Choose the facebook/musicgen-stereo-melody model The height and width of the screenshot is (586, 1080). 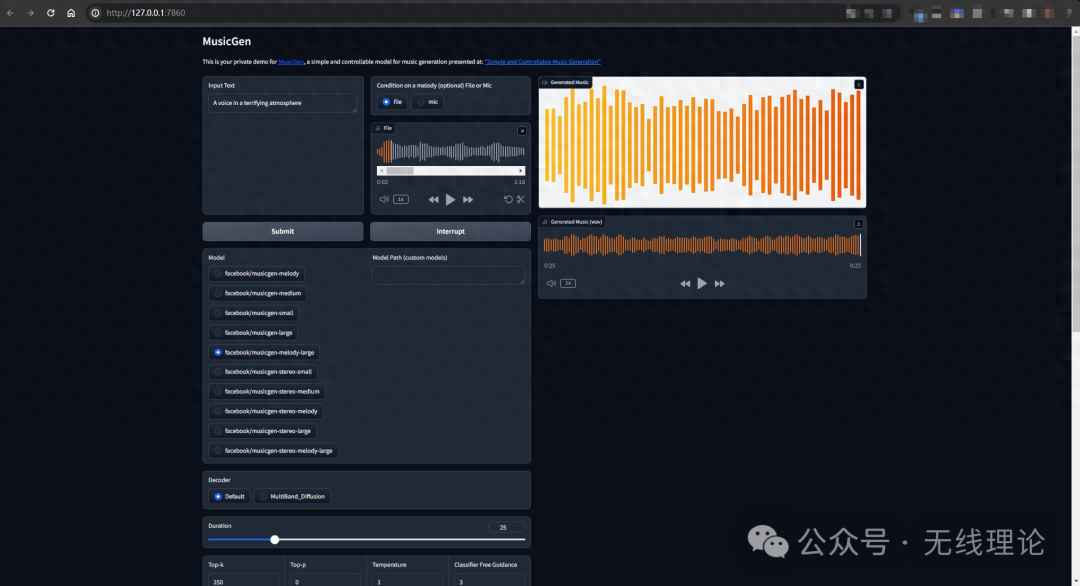click(265, 411)
